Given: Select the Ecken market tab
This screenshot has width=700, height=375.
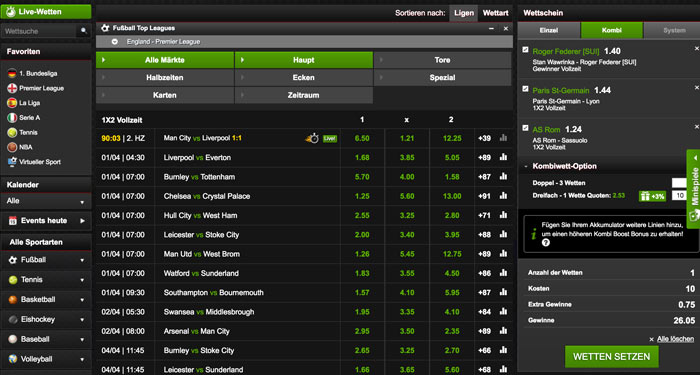Looking at the screenshot, I should click(304, 78).
